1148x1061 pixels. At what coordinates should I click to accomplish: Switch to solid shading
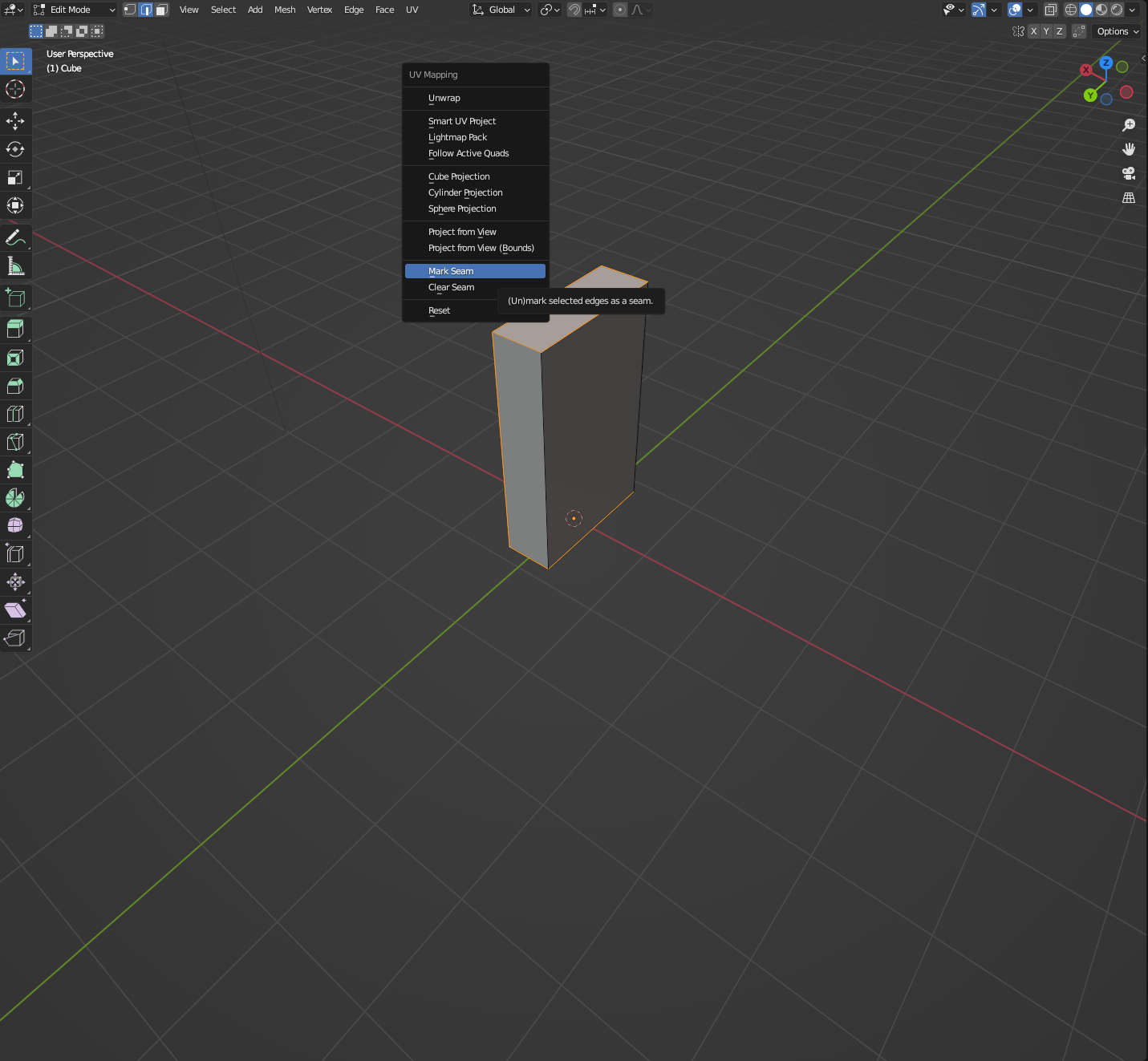coord(1086,10)
